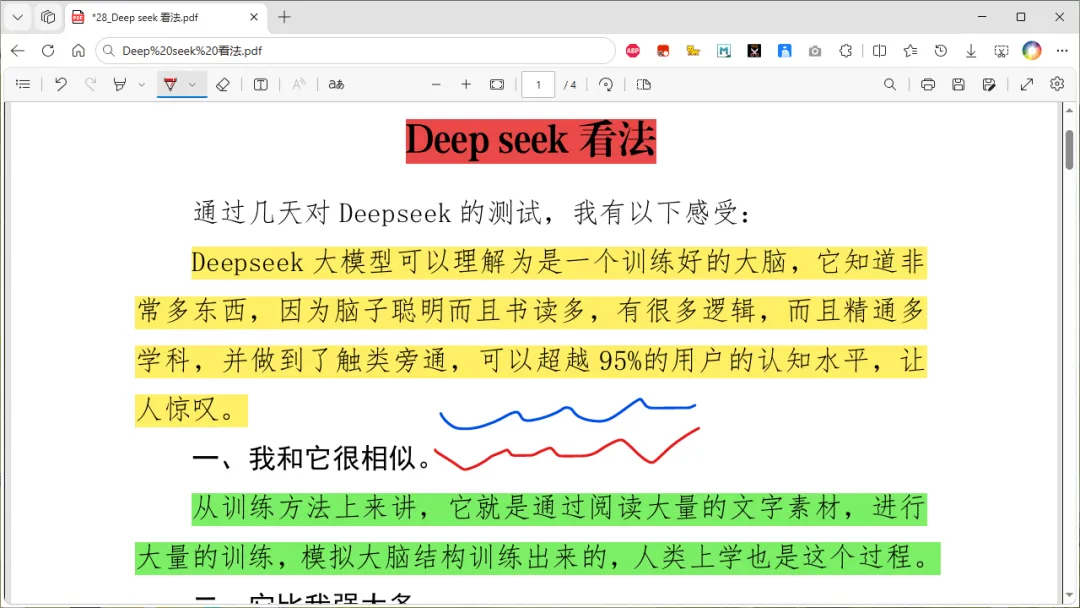Image resolution: width=1080 pixels, height=608 pixels.
Task: Toggle split screen view
Action: [x=880, y=50]
